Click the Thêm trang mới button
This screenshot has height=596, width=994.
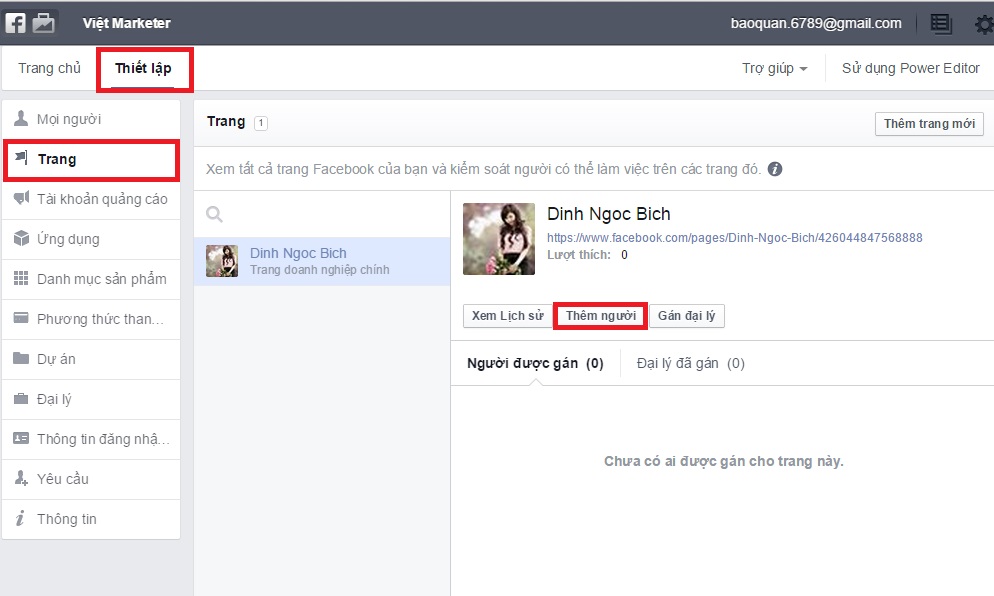point(929,124)
